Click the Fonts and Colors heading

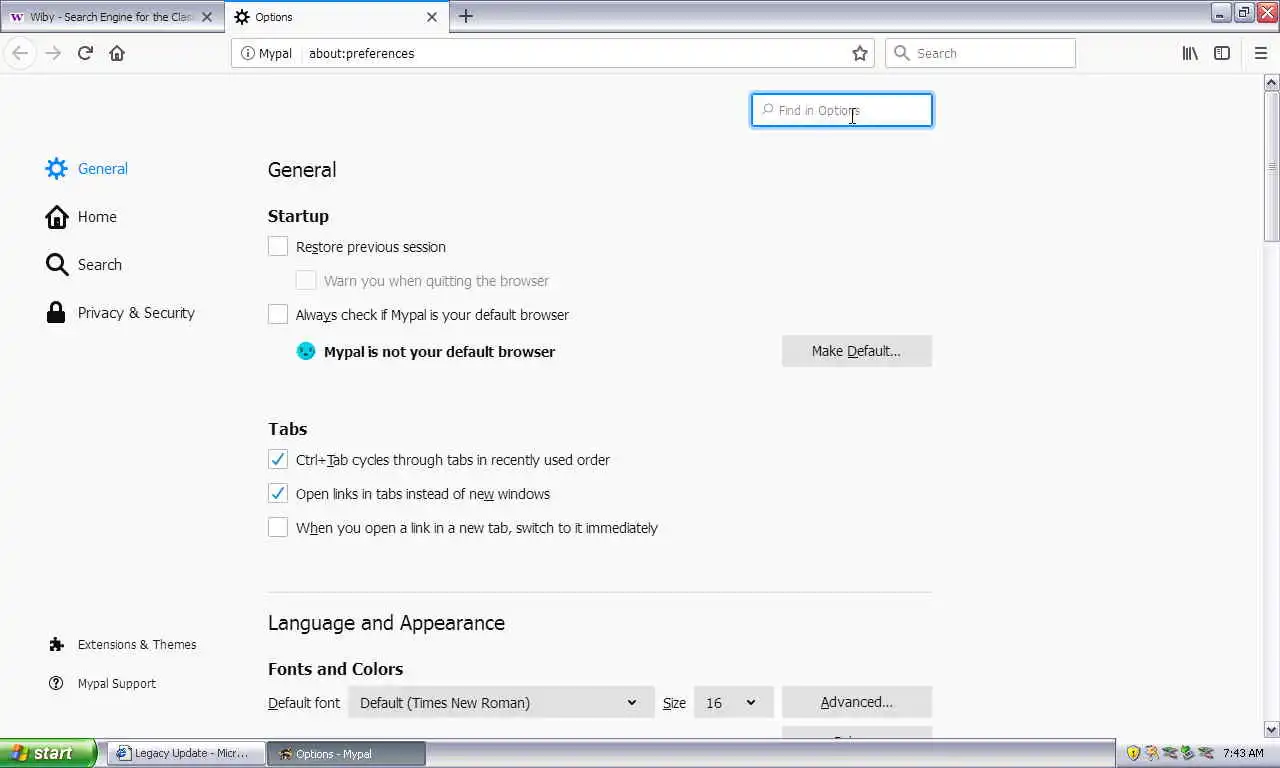click(336, 669)
